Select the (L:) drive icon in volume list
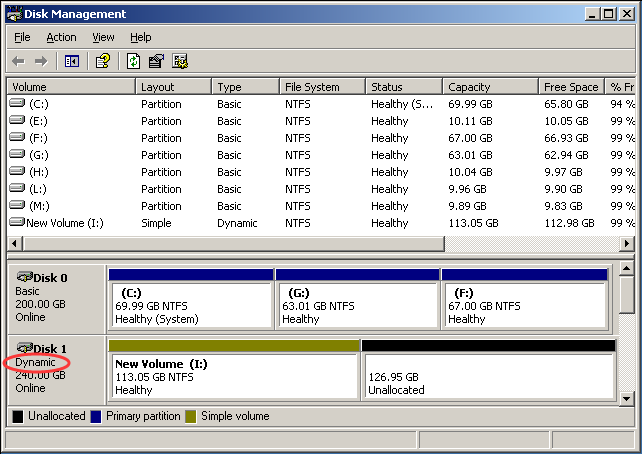Image resolution: width=642 pixels, height=454 pixels. click(x=17, y=188)
